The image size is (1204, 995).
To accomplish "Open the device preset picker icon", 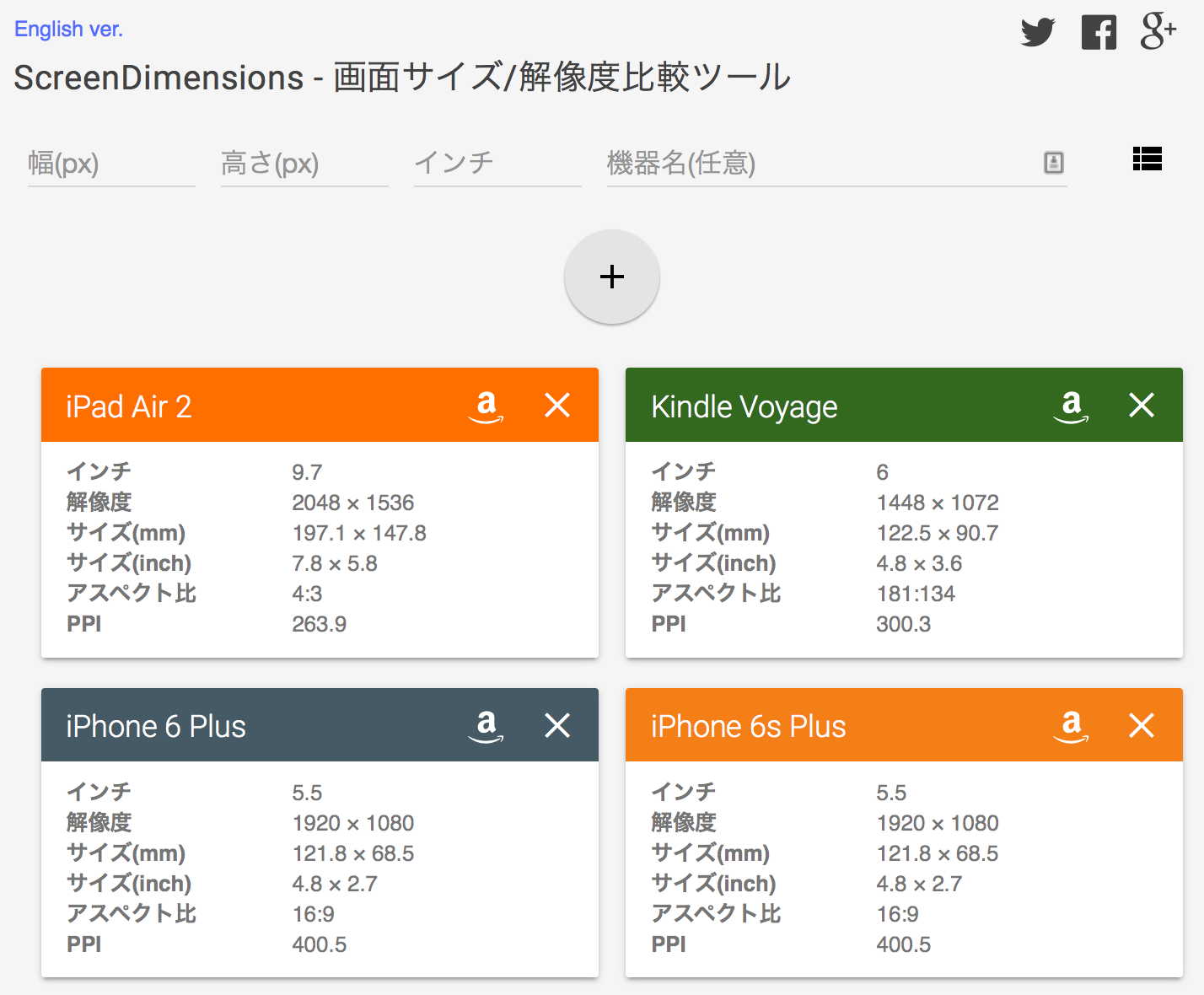I will point(1053,163).
